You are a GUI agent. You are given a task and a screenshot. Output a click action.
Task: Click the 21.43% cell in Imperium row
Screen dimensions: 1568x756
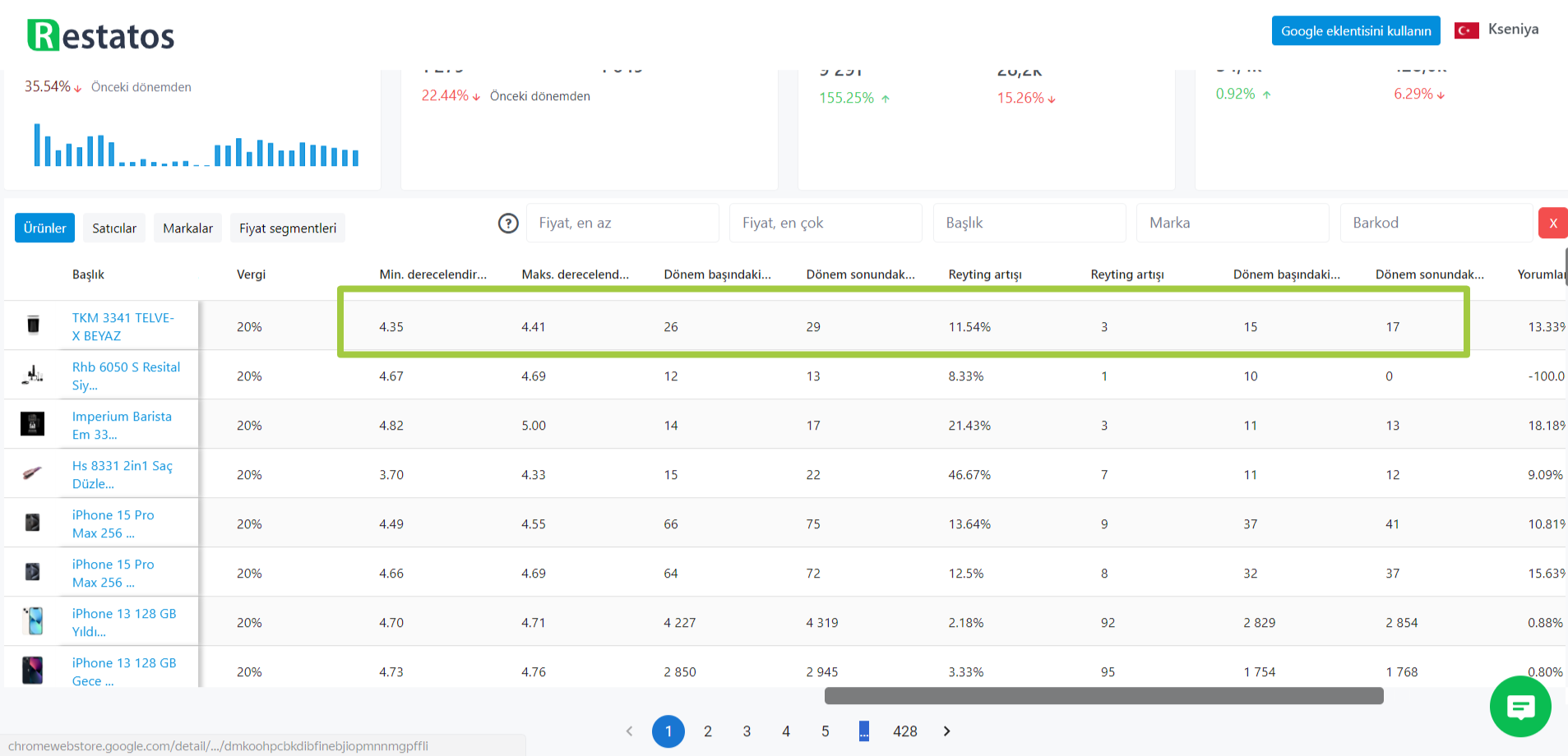coord(969,425)
